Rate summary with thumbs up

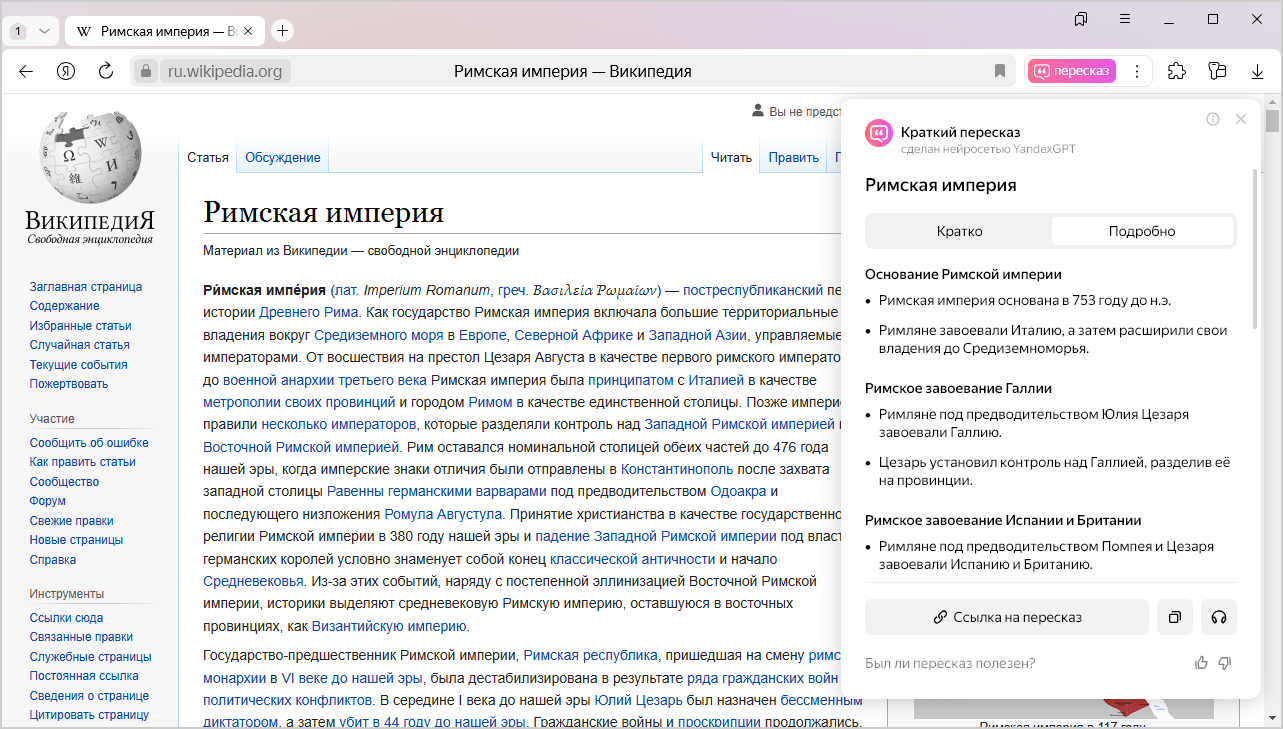click(1201, 663)
